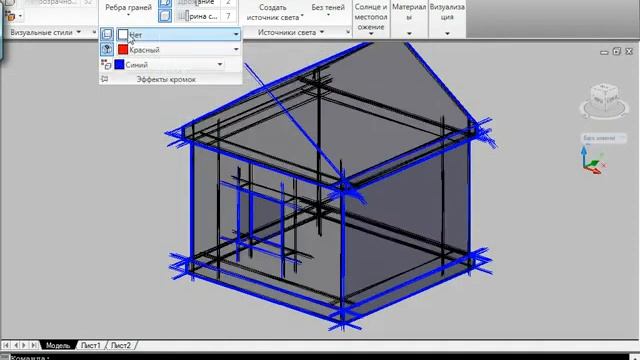Close the drawing viewport window
This screenshot has height=360, width=640.
[629, 51]
